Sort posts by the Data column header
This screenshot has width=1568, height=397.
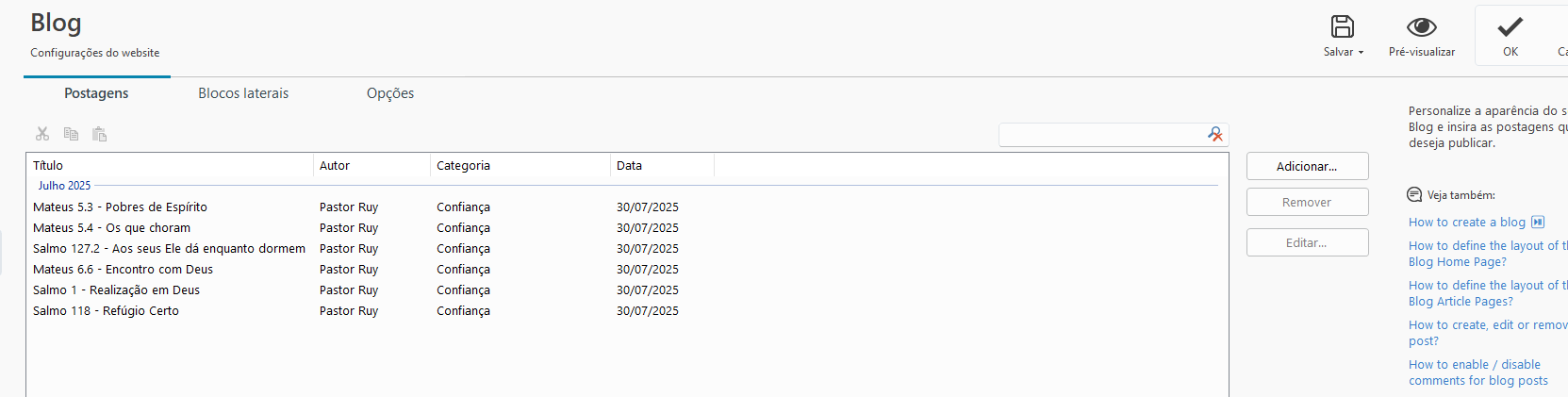tap(662, 166)
